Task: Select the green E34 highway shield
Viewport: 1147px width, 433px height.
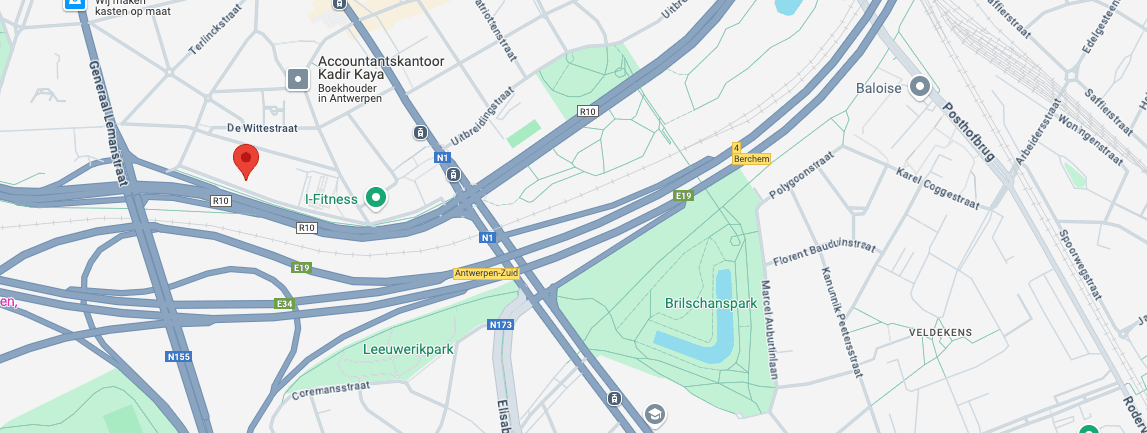Action: 285,304
